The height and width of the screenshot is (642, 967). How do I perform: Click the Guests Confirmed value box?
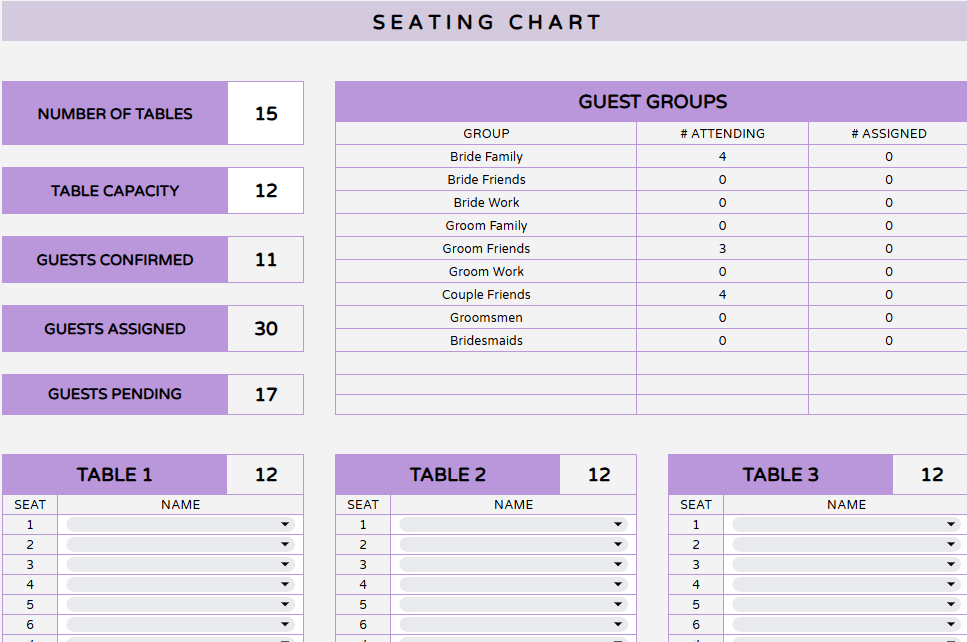(265, 259)
